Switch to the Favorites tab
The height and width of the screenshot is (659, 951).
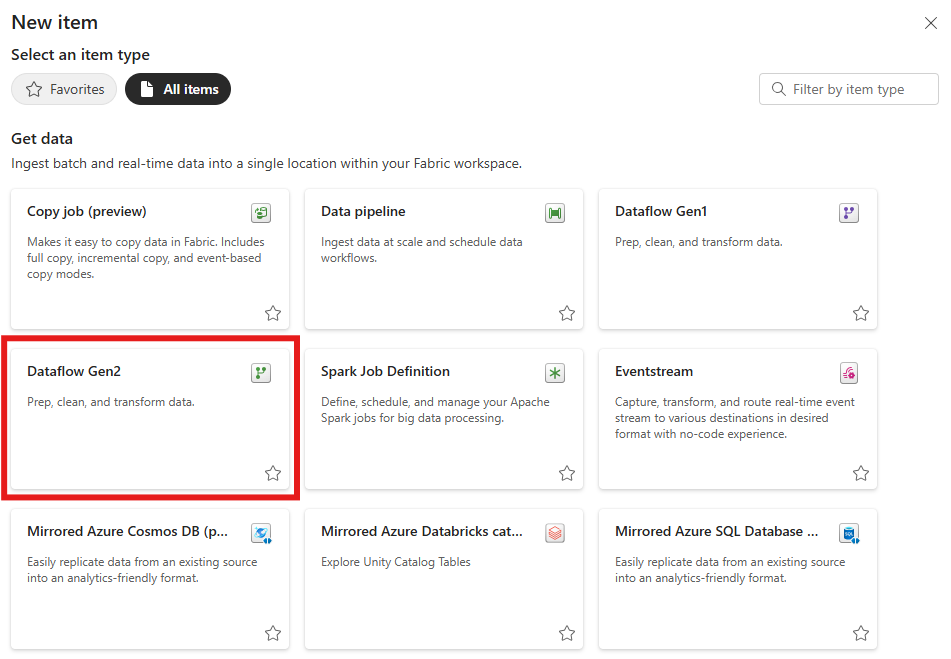point(64,89)
